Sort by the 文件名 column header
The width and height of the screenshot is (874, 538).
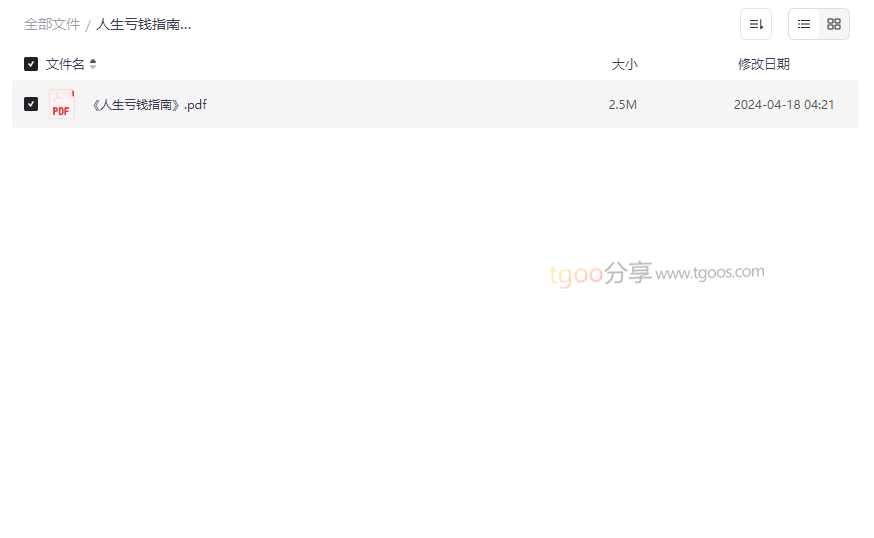[x=65, y=64]
